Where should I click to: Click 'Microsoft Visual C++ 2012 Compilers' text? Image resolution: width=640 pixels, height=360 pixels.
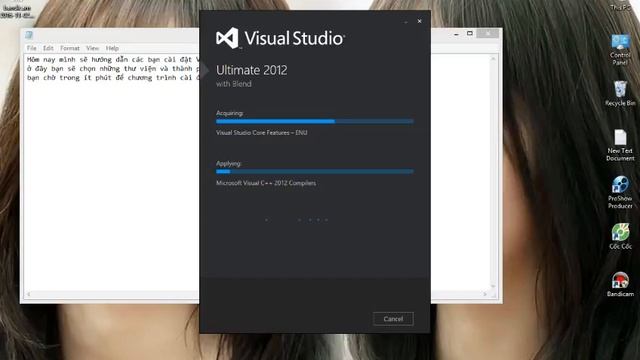point(266,183)
